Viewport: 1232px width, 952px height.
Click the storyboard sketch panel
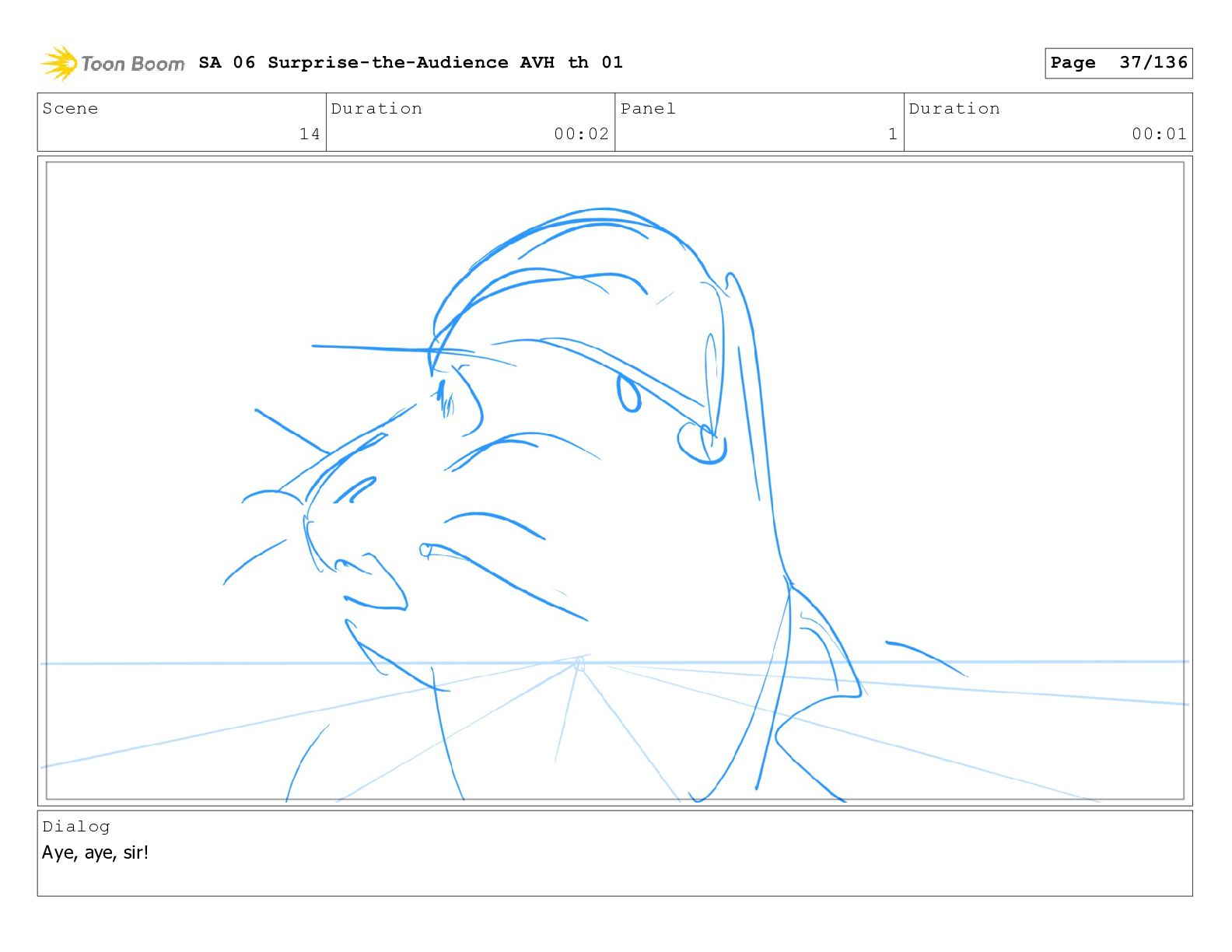point(614,481)
